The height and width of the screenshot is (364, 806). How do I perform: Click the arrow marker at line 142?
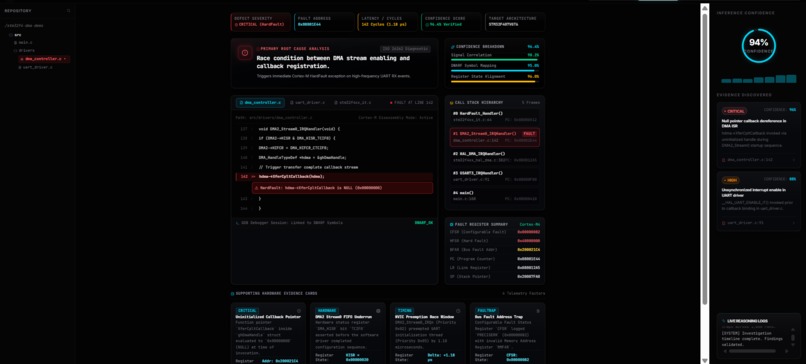pyautogui.click(x=253, y=177)
